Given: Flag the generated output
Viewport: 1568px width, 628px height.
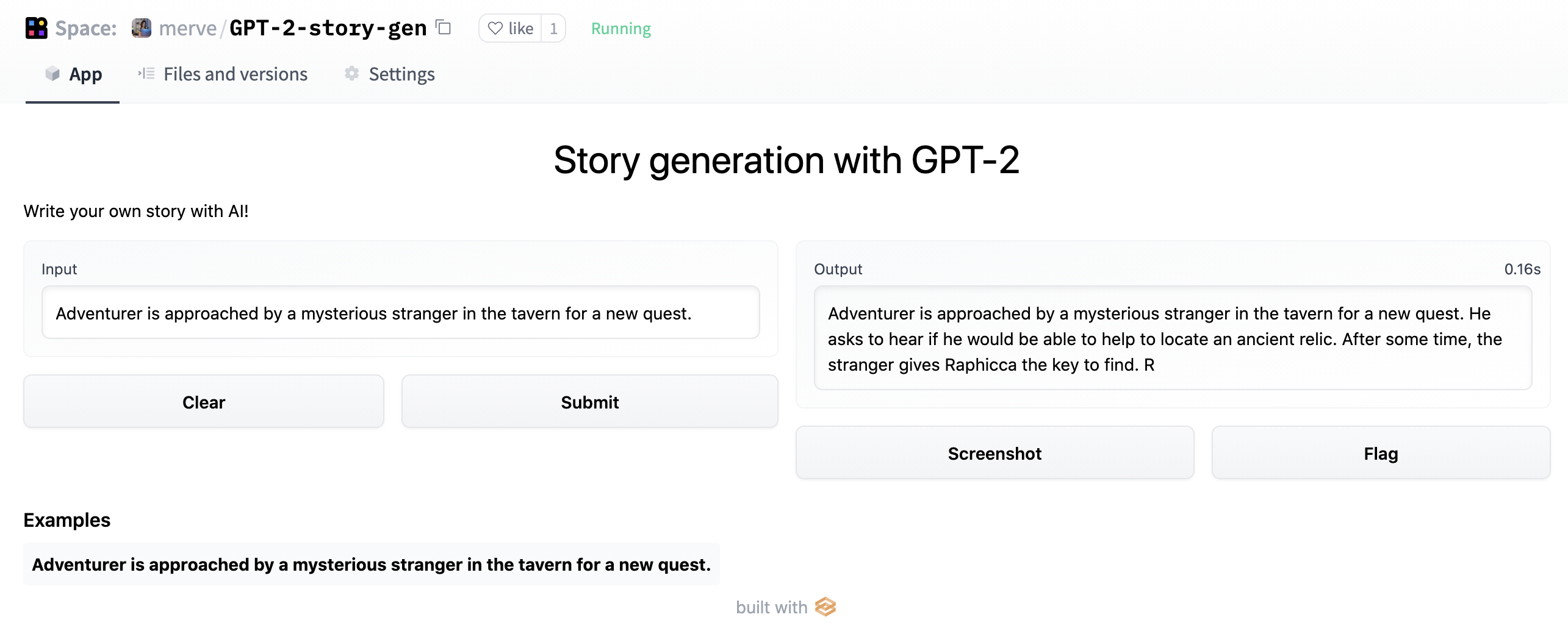Looking at the screenshot, I should [1381, 453].
